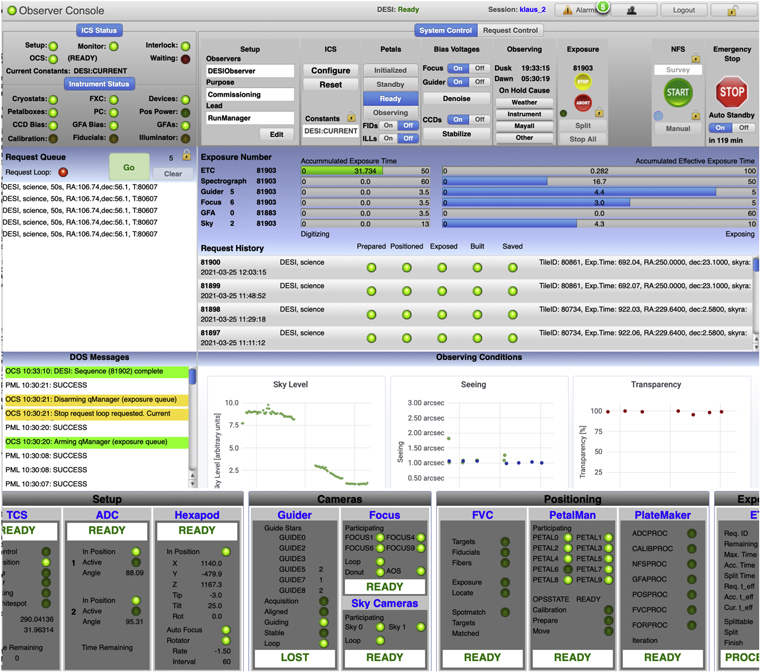Unlock the Request Queue padlock

186,156
